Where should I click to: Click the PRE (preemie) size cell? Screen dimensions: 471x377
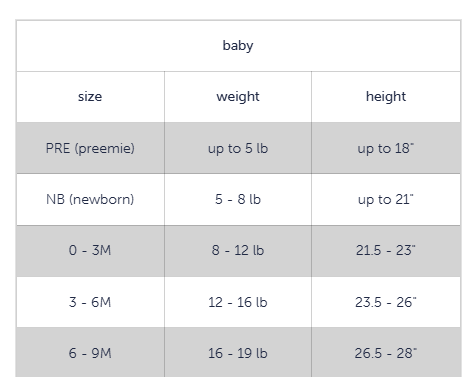(90, 148)
